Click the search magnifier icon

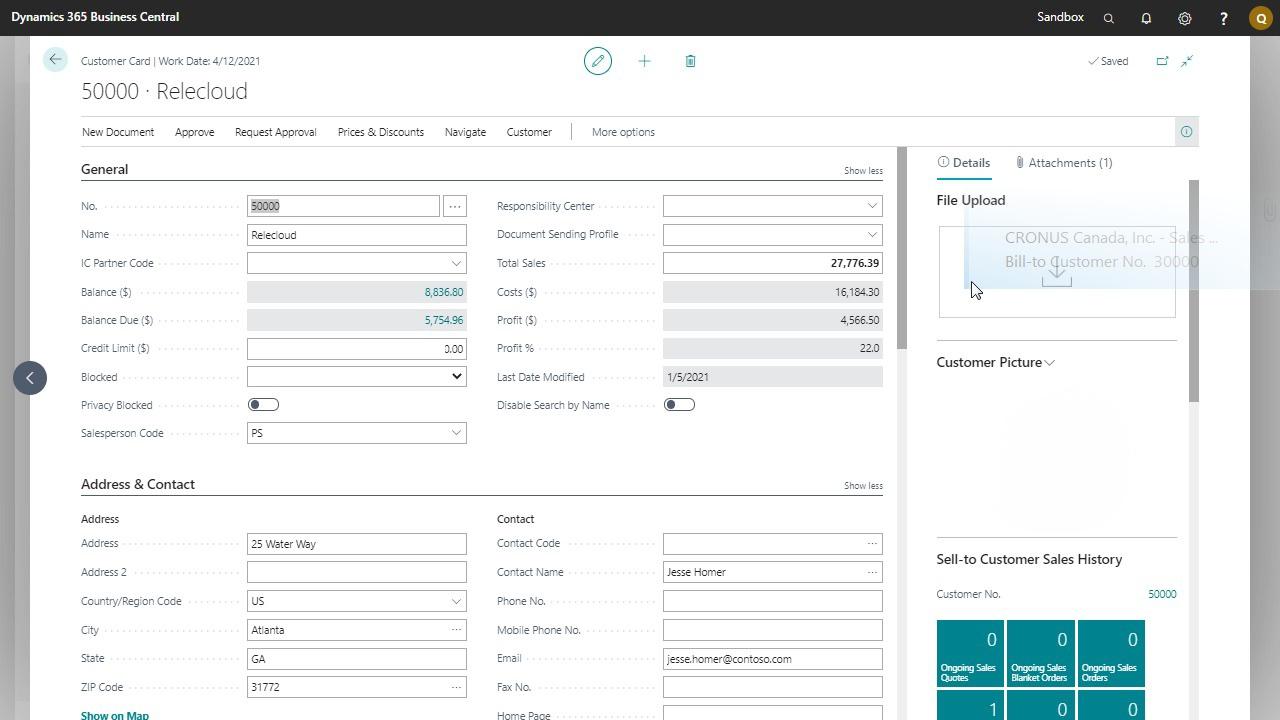point(1108,18)
